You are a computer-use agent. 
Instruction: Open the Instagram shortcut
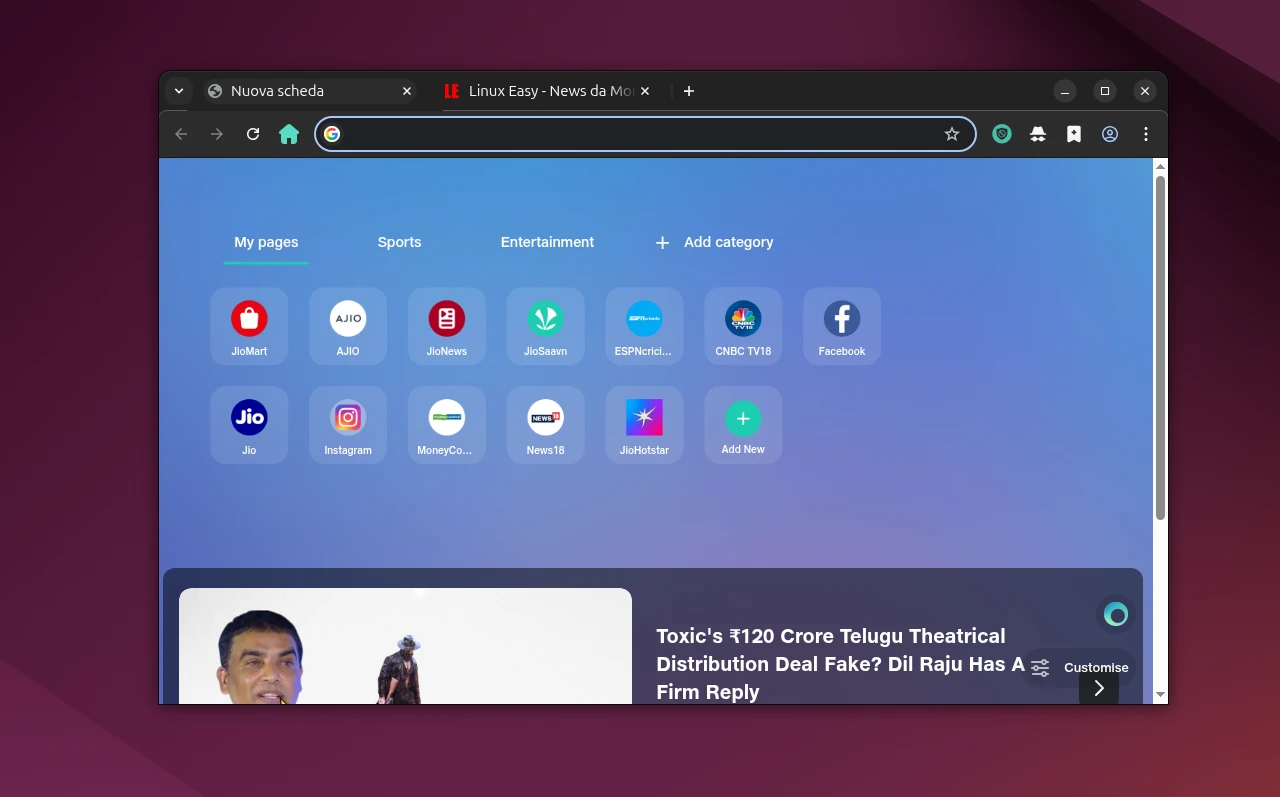point(347,425)
